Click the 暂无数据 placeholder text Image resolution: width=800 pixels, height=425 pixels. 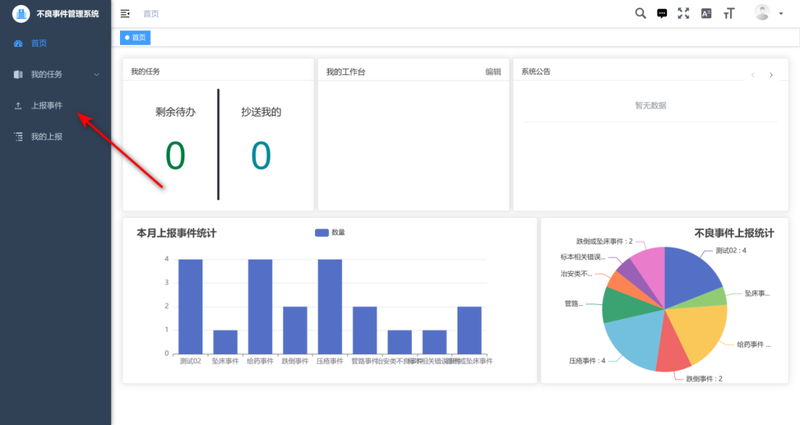click(651, 106)
